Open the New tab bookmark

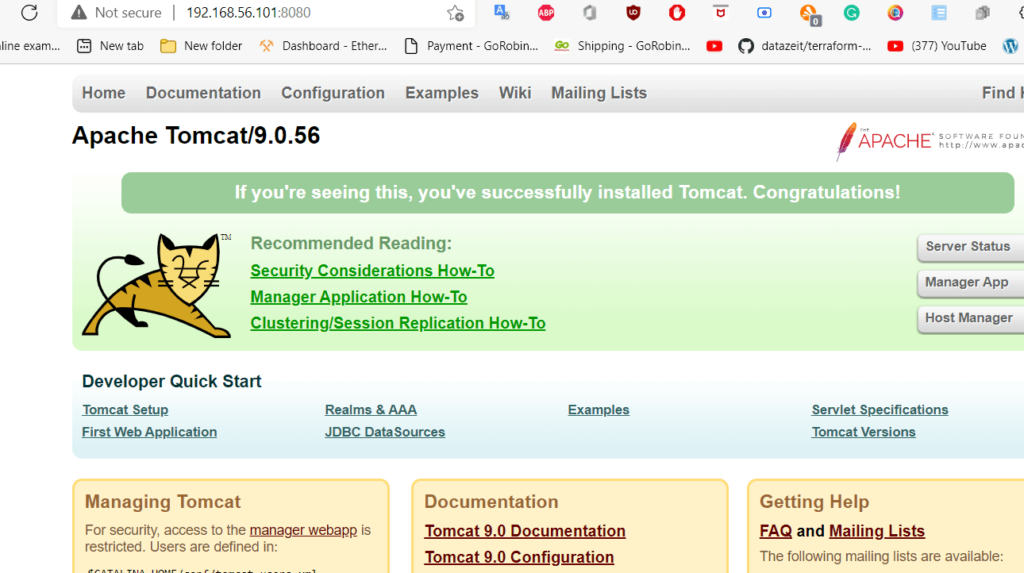pyautogui.click(x=110, y=46)
